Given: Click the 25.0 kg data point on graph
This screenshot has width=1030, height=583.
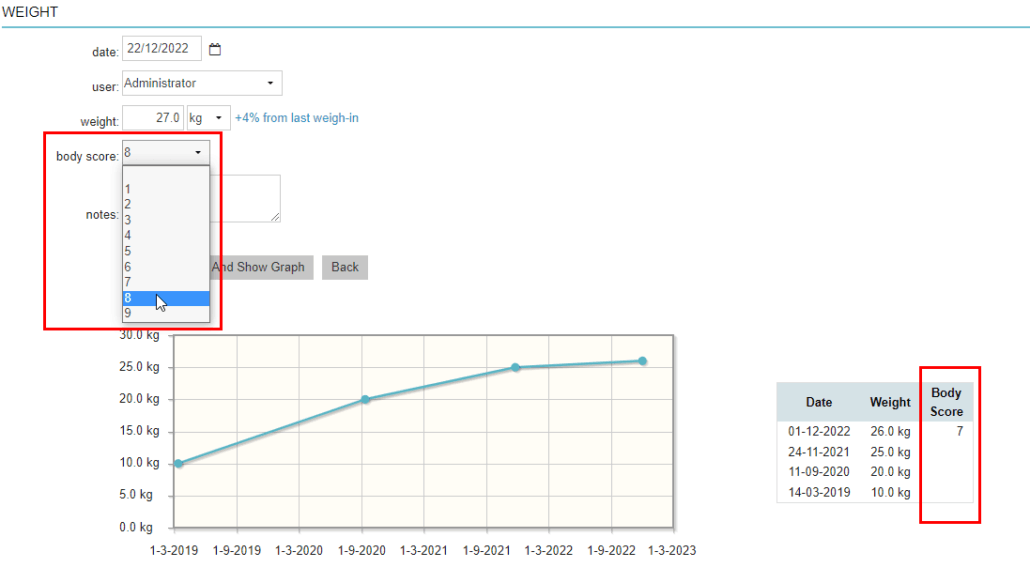Looking at the screenshot, I should [x=515, y=367].
